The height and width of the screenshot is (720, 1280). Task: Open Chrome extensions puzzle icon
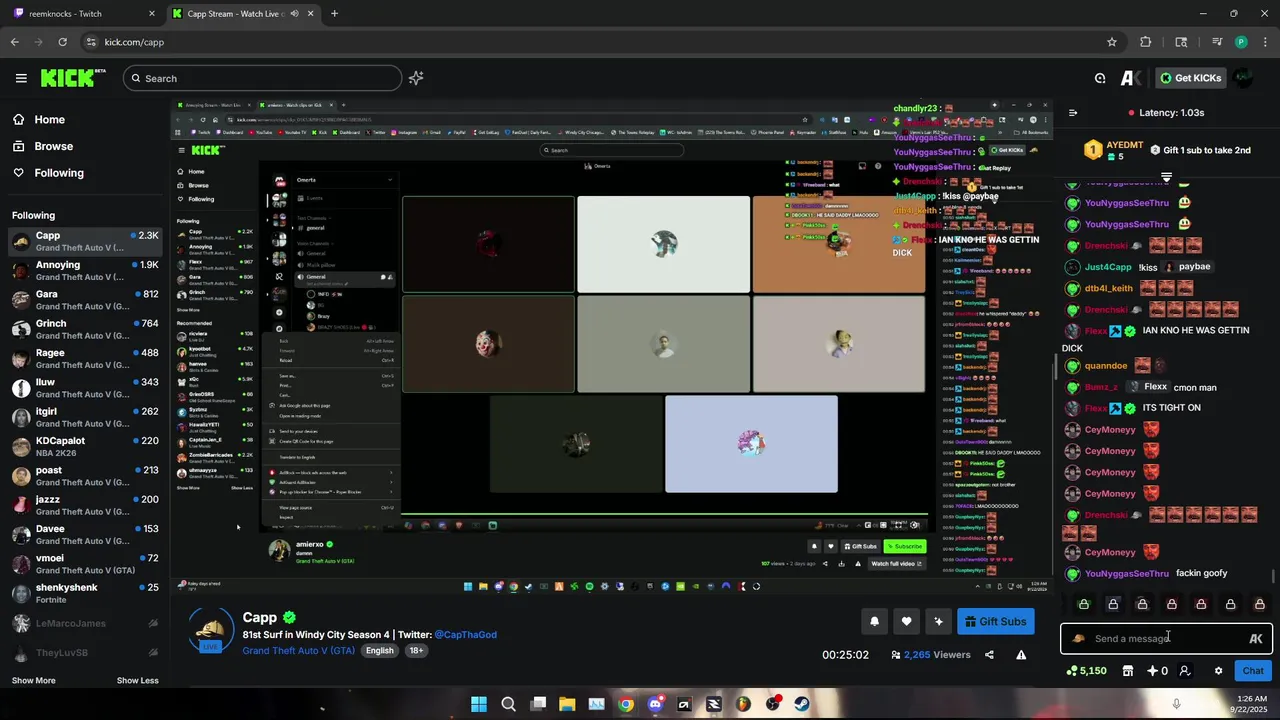pos(1146,42)
